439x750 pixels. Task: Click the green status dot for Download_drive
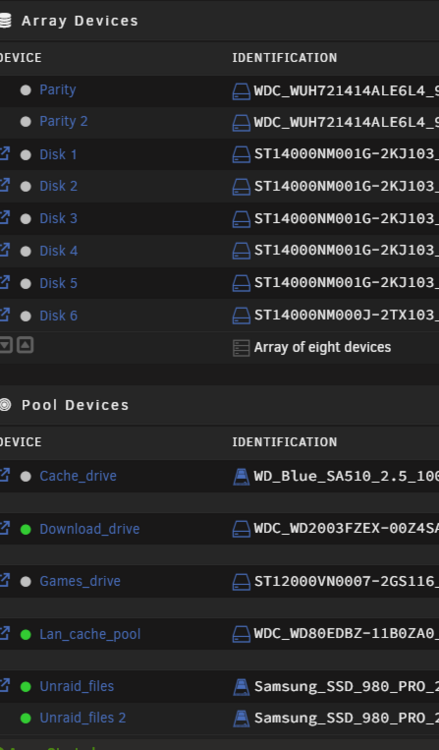pyautogui.click(x=26, y=529)
